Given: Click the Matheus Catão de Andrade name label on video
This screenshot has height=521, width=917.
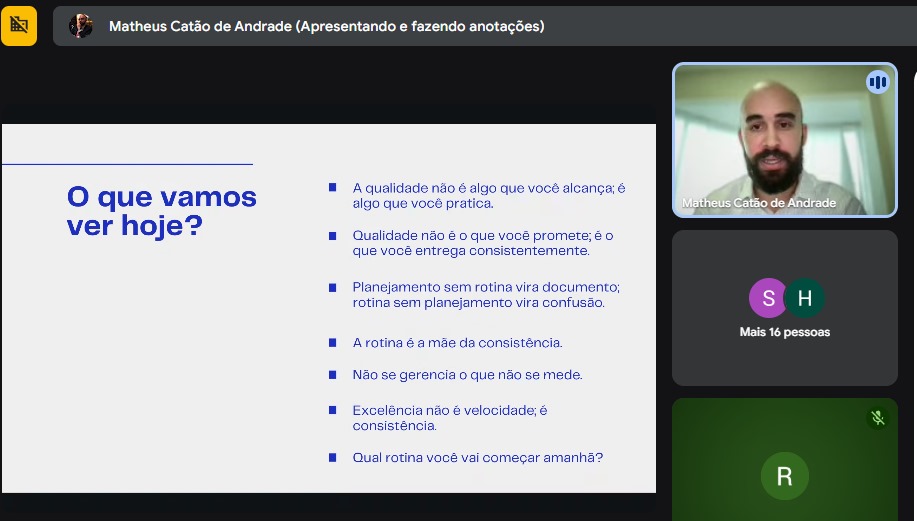Looking at the screenshot, I should 758,203.
